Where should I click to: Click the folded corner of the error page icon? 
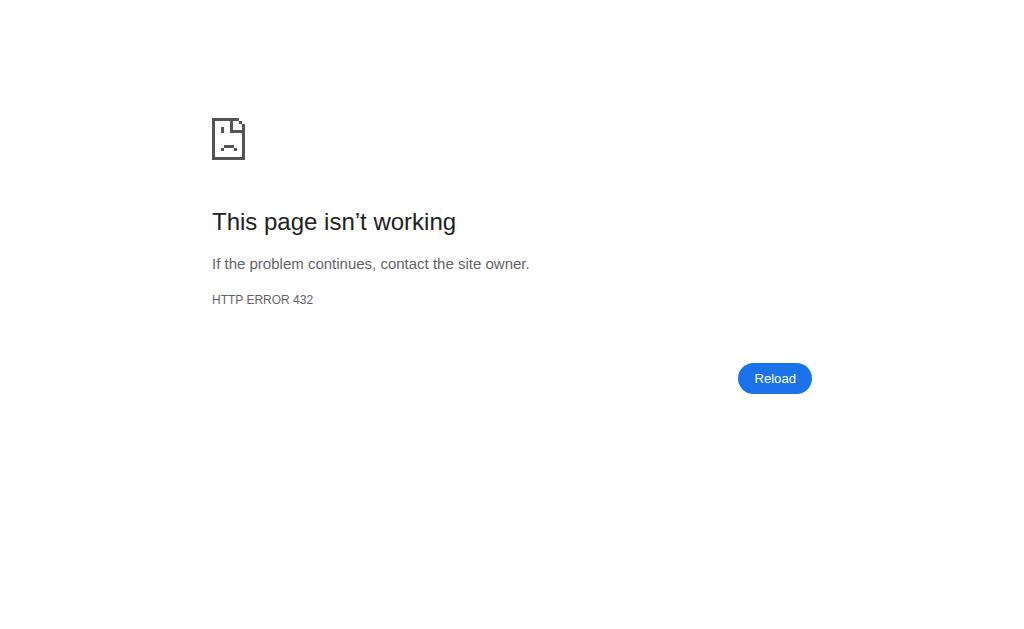point(238,124)
